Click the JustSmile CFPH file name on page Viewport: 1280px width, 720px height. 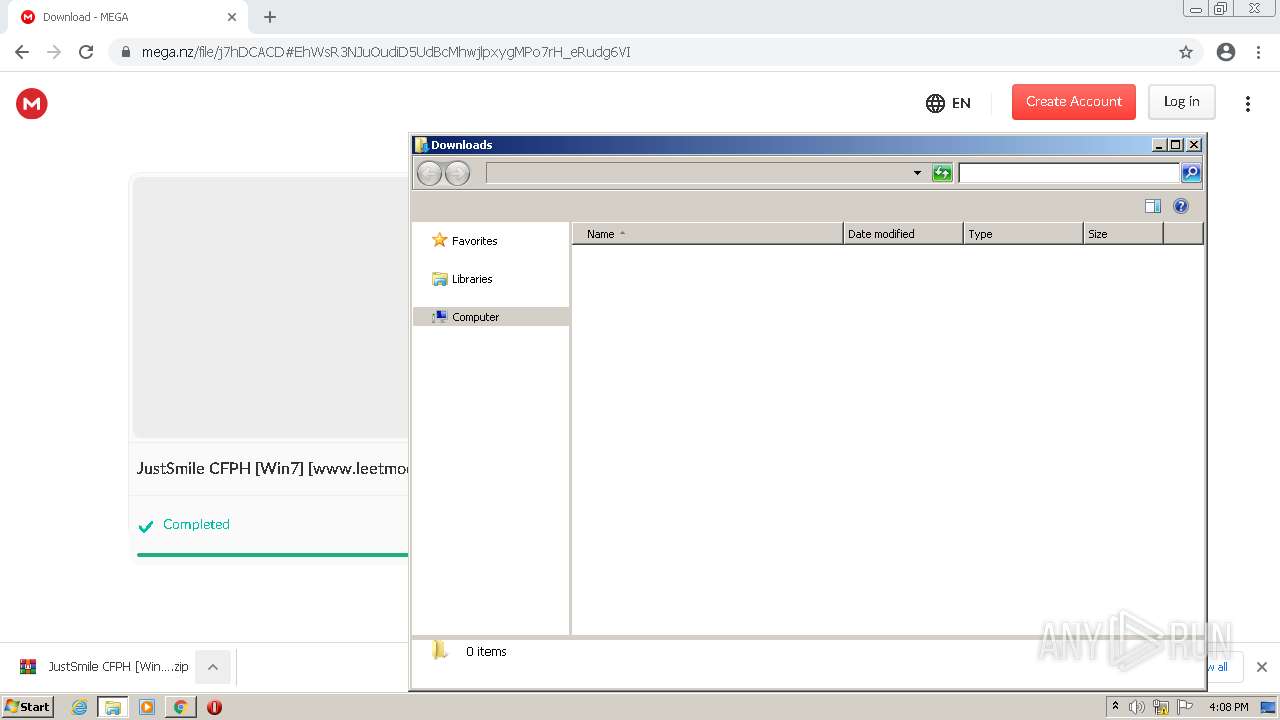tap(273, 468)
